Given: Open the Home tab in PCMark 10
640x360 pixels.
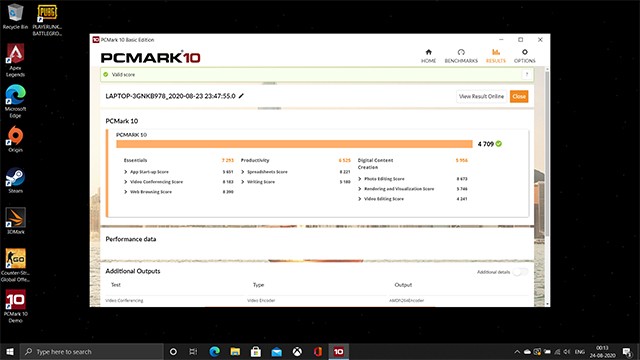Looking at the screenshot, I should coord(428,56).
